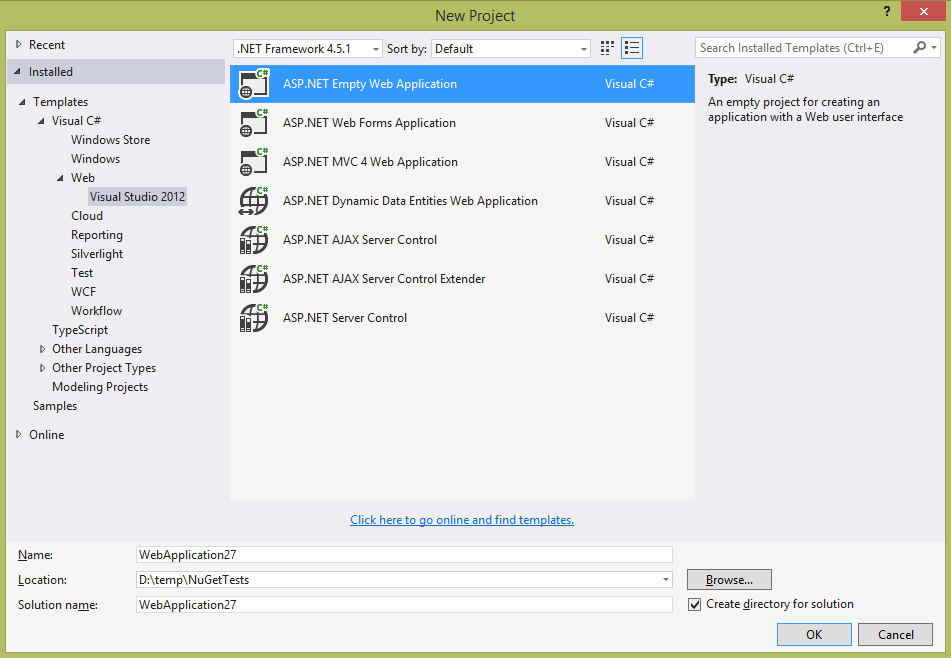Collapse the Visual C# tree node
Image resolution: width=951 pixels, height=658 pixels.
(41, 121)
